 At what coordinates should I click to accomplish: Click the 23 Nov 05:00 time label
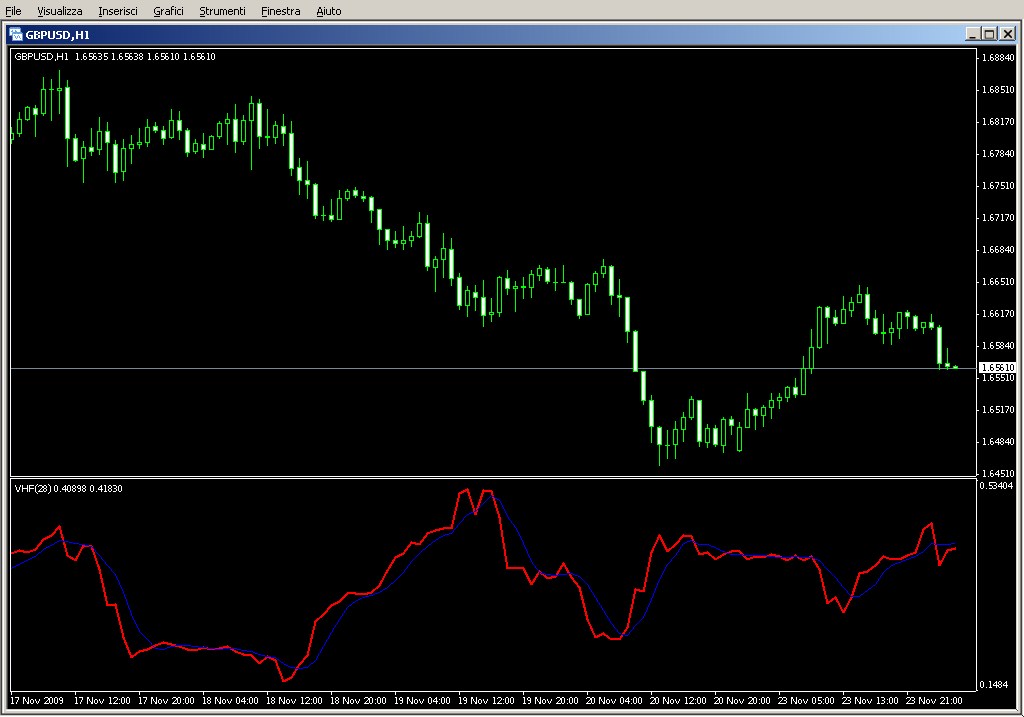[x=806, y=701]
